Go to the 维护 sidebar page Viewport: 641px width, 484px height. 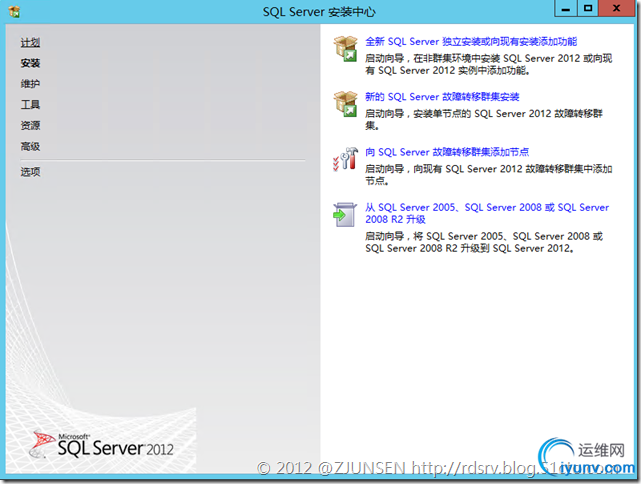point(30,84)
